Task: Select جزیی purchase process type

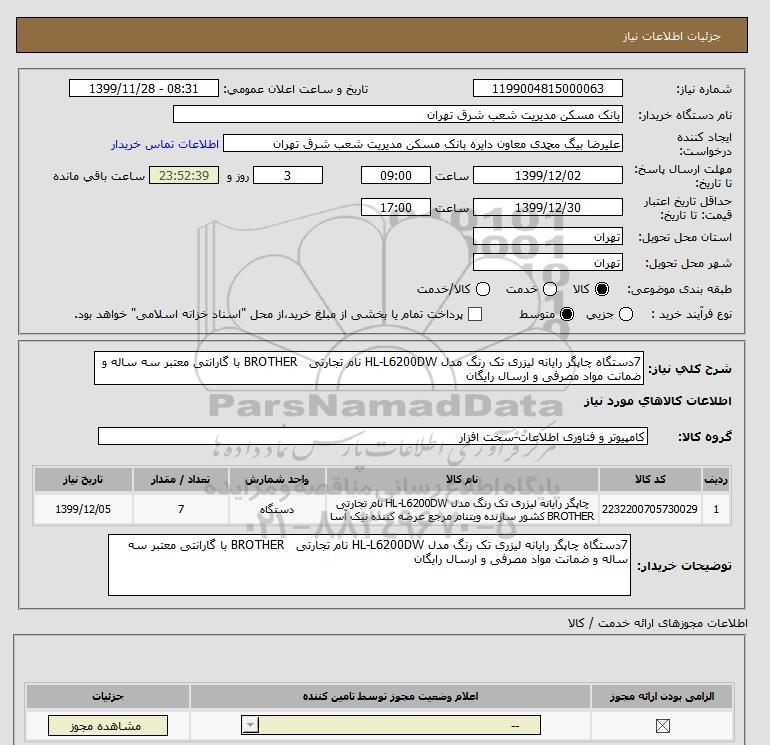Action: (627, 315)
